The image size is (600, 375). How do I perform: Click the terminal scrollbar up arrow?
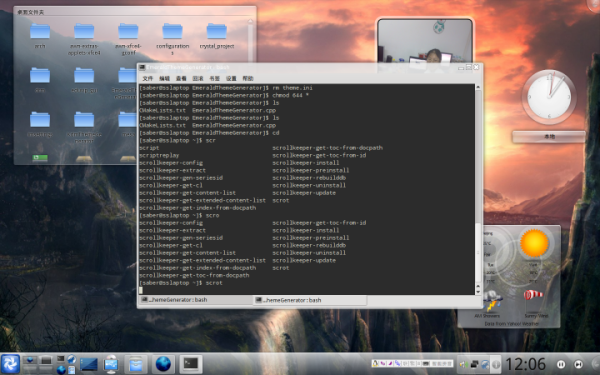[478, 87]
